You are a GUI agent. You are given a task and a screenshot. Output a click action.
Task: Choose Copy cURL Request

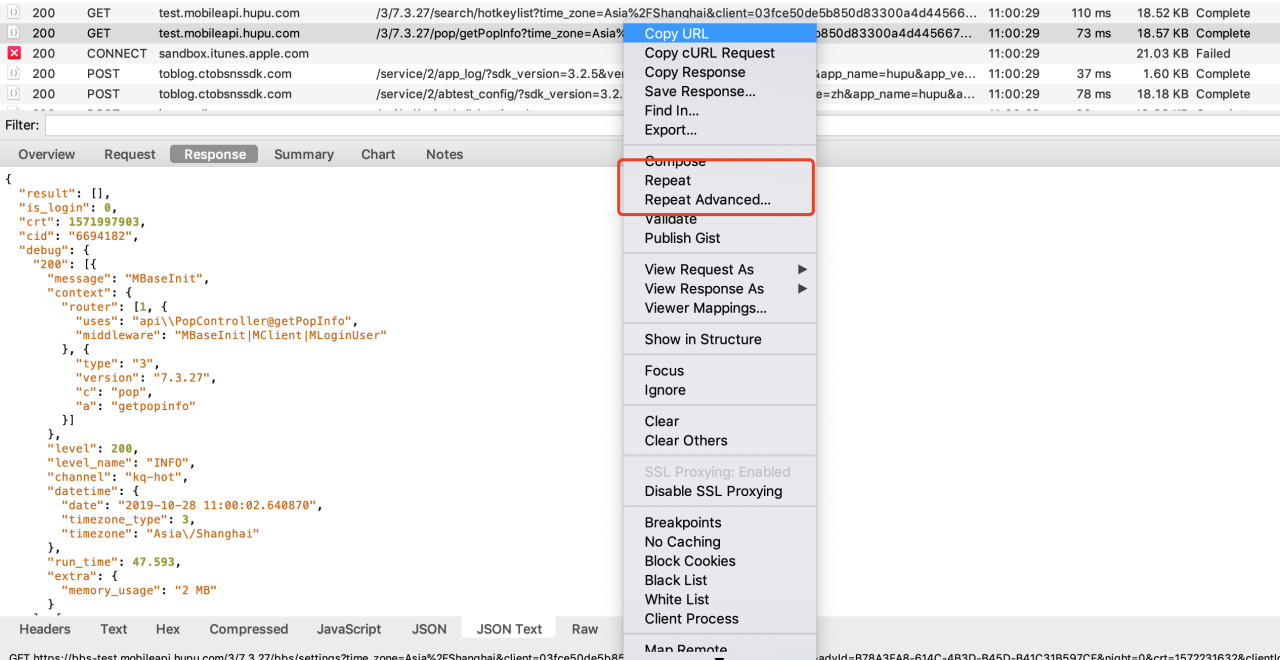tap(709, 53)
